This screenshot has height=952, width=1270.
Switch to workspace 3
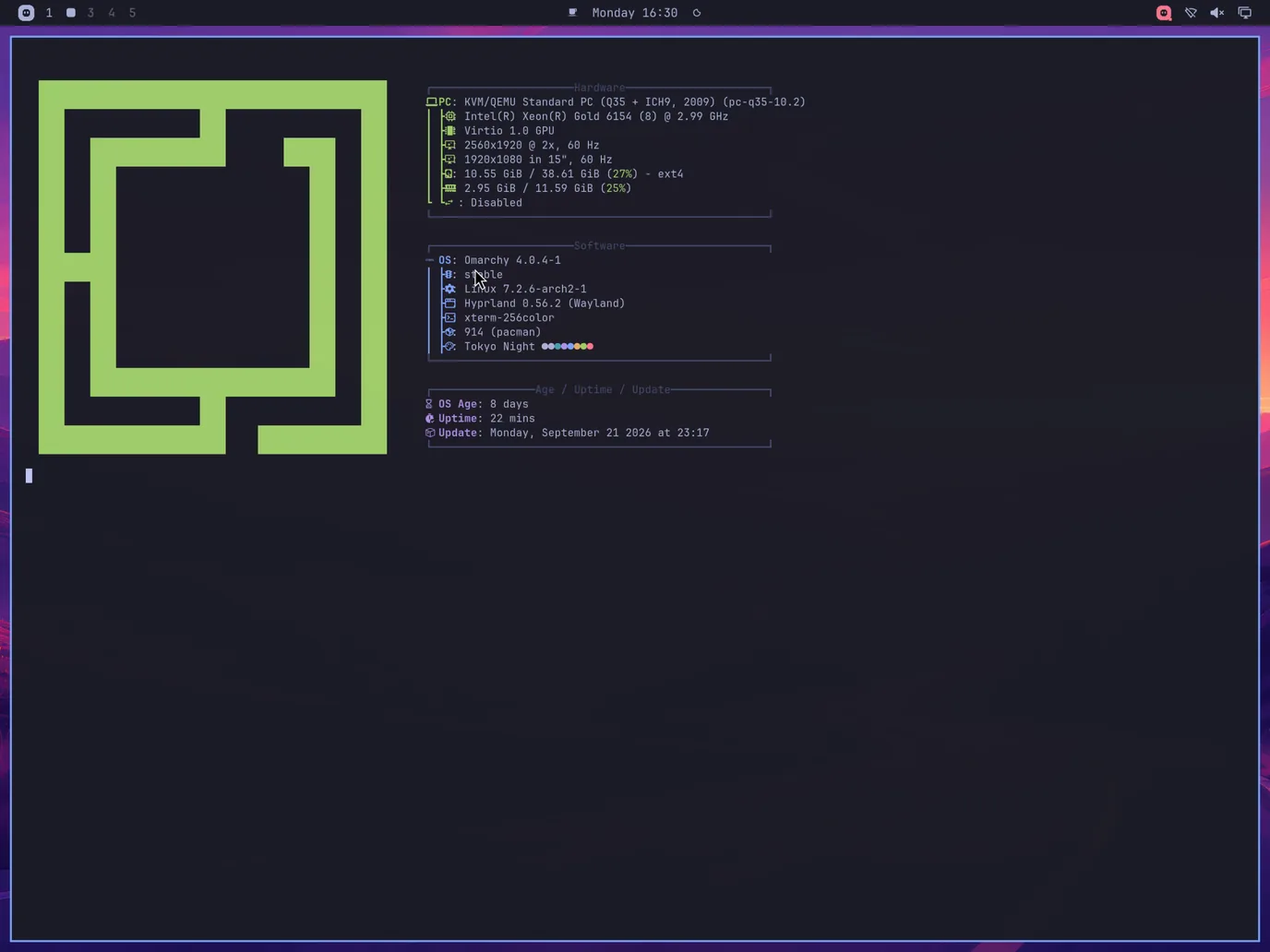[x=90, y=13]
